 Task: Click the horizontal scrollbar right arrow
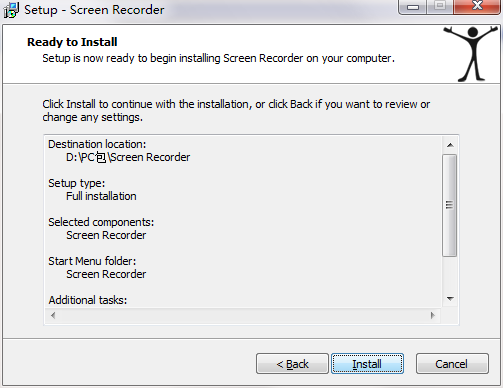(x=433, y=315)
